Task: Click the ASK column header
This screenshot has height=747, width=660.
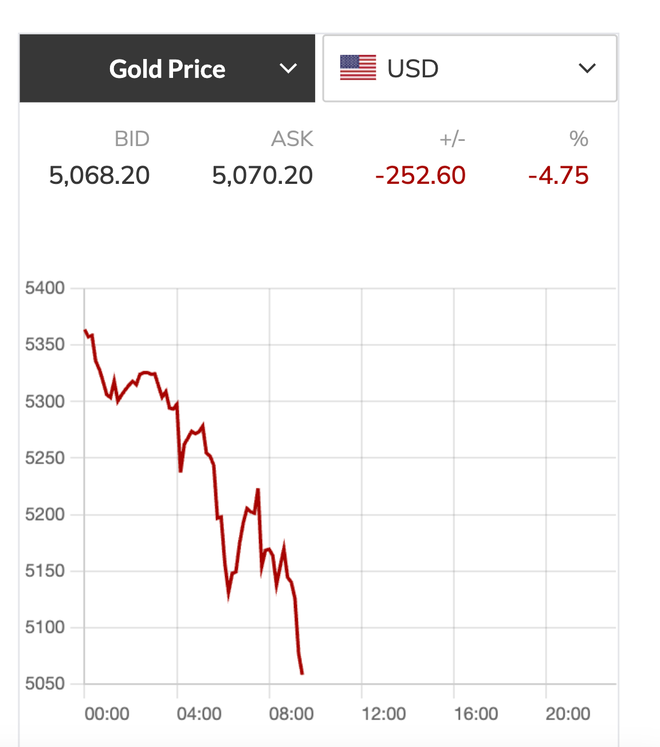Action: pyautogui.click(x=291, y=140)
